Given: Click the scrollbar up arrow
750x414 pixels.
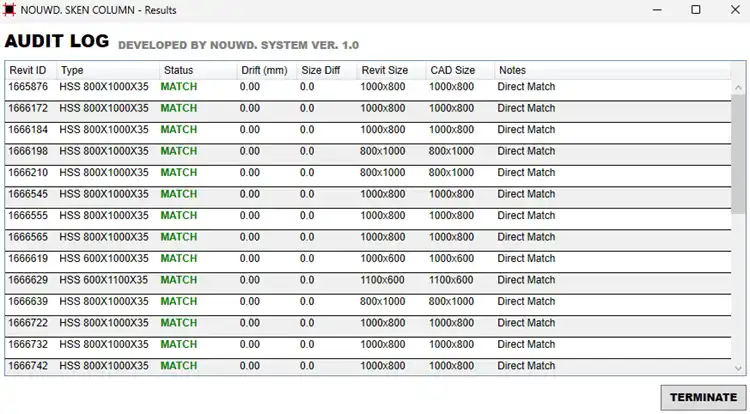Looking at the screenshot, I should pos(738,87).
